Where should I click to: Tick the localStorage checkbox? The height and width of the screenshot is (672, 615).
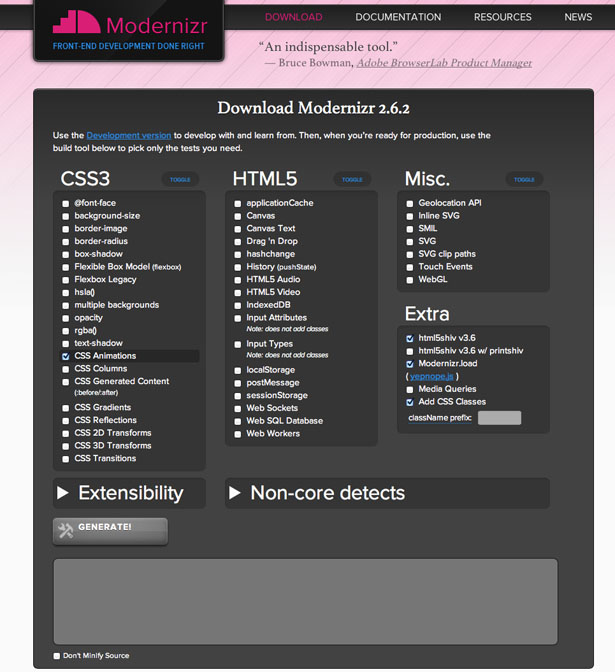click(x=238, y=370)
